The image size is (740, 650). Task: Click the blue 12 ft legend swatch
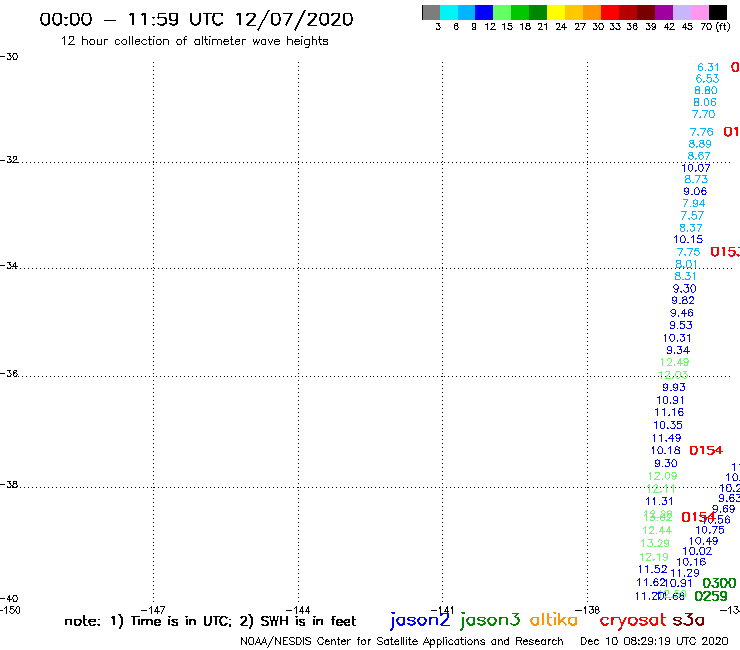click(484, 12)
